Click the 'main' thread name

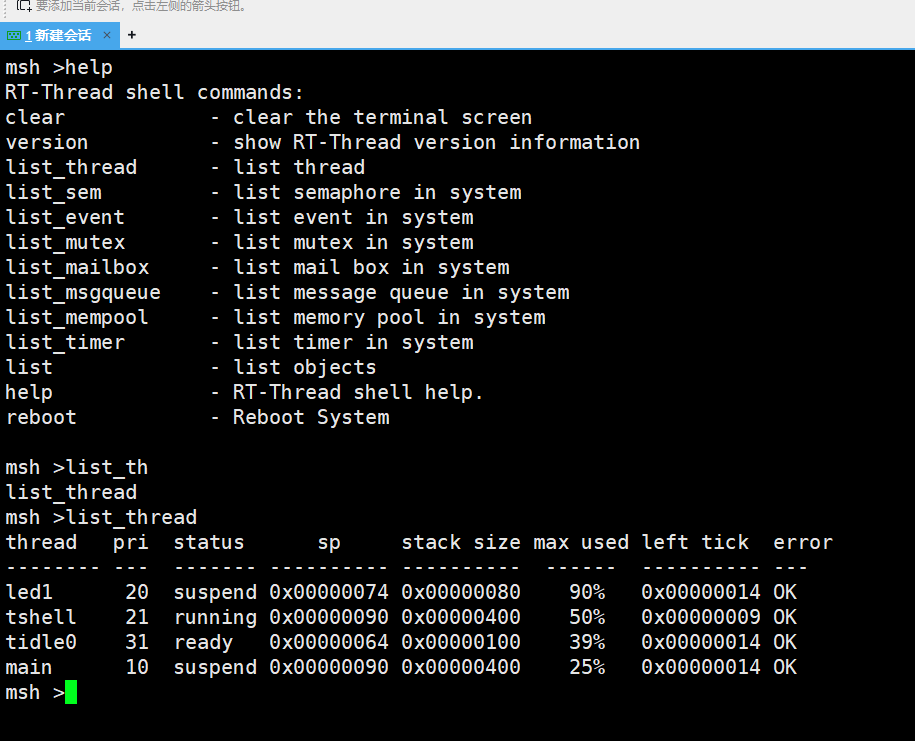coord(29,667)
